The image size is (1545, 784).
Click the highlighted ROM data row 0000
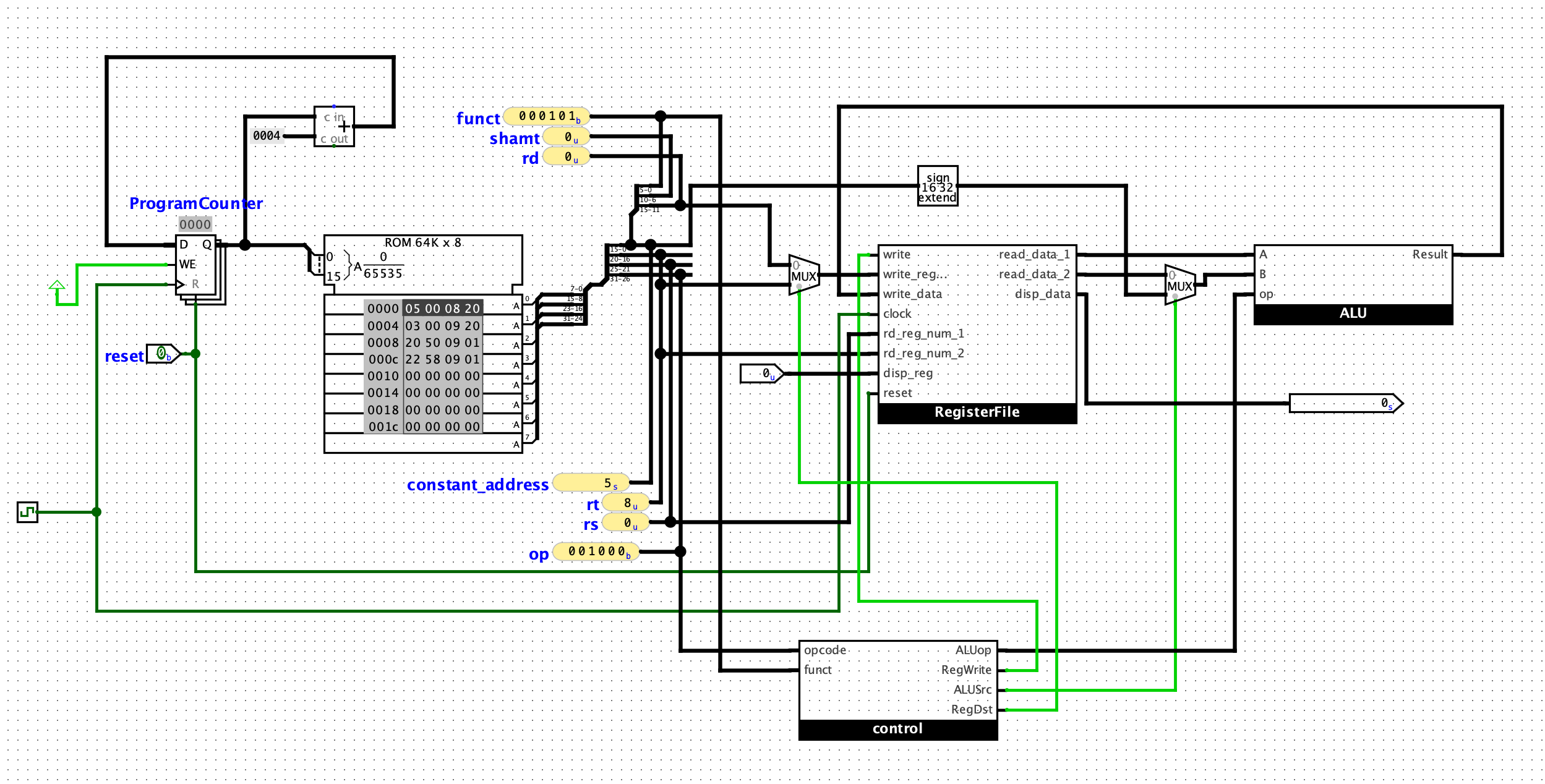tap(423, 307)
